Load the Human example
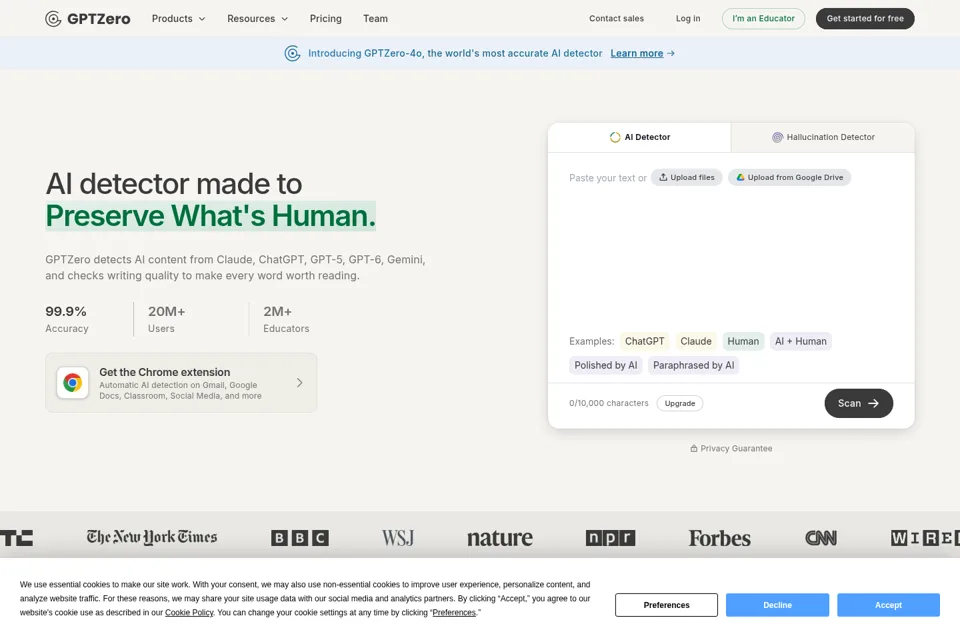This screenshot has width=960, height=640. [x=743, y=341]
